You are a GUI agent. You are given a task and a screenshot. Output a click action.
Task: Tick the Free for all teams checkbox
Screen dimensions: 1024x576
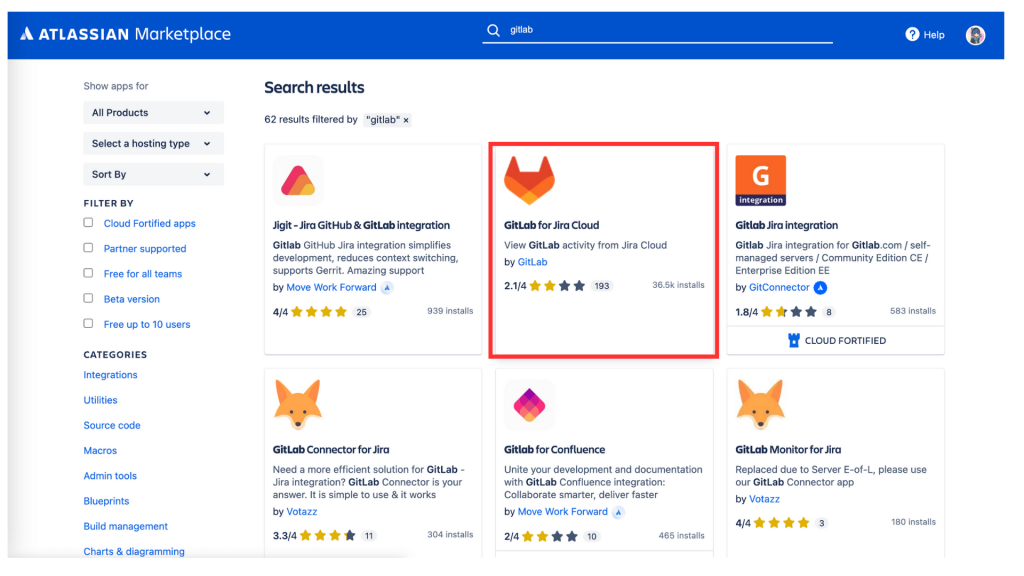pyautogui.click(x=88, y=273)
